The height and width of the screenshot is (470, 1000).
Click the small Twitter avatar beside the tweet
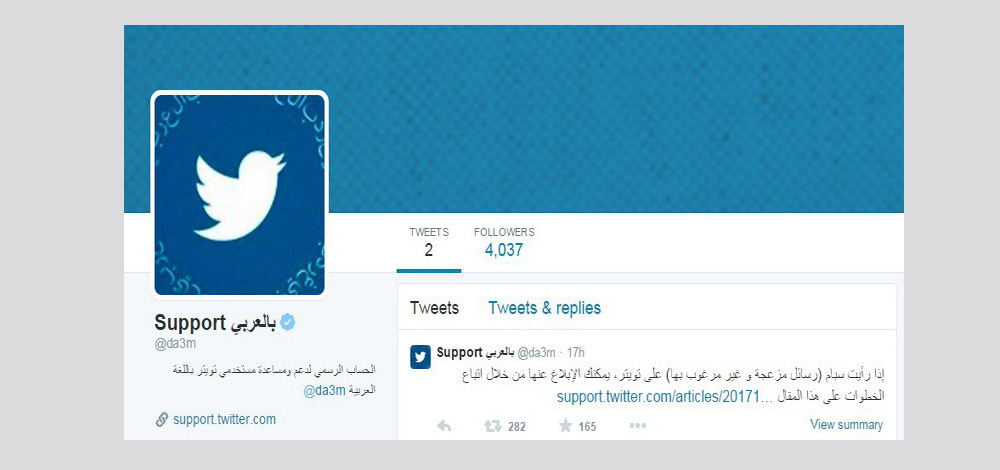420,357
